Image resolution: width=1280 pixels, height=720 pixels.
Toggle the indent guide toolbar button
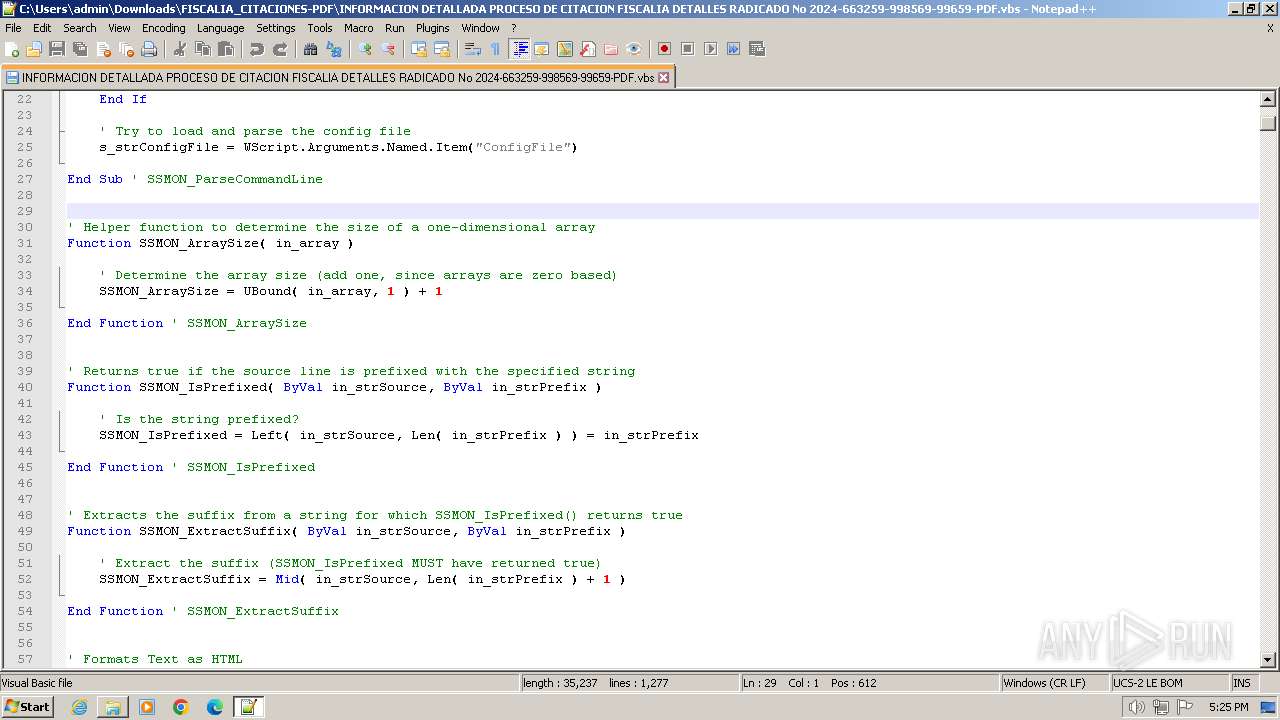pos(519,49)
